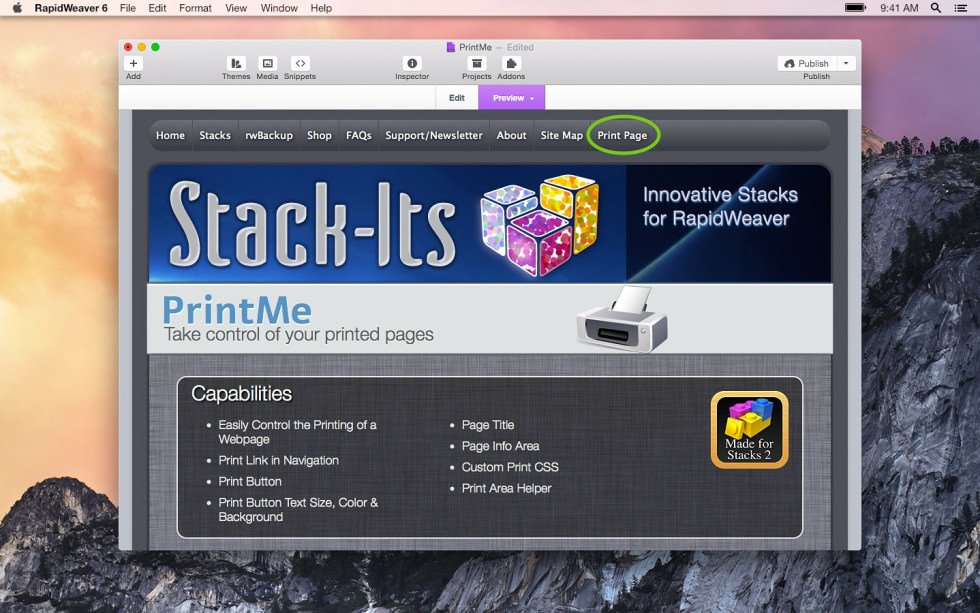This screenshot has width=980, height=613.
Task: Click the 'Custom Print CSS' item
Action: tap(510, 467)
